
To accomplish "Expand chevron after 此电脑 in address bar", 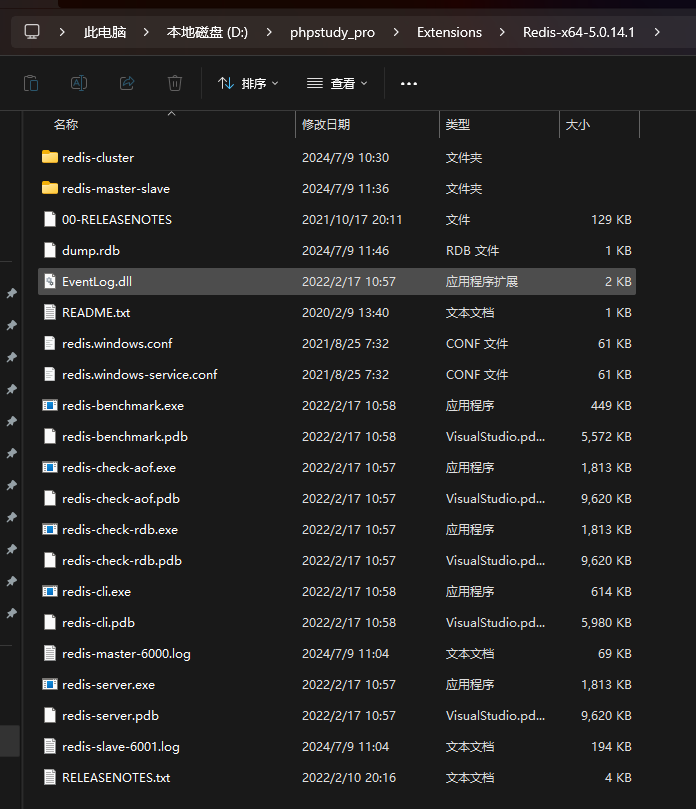I will click(146, 32).
